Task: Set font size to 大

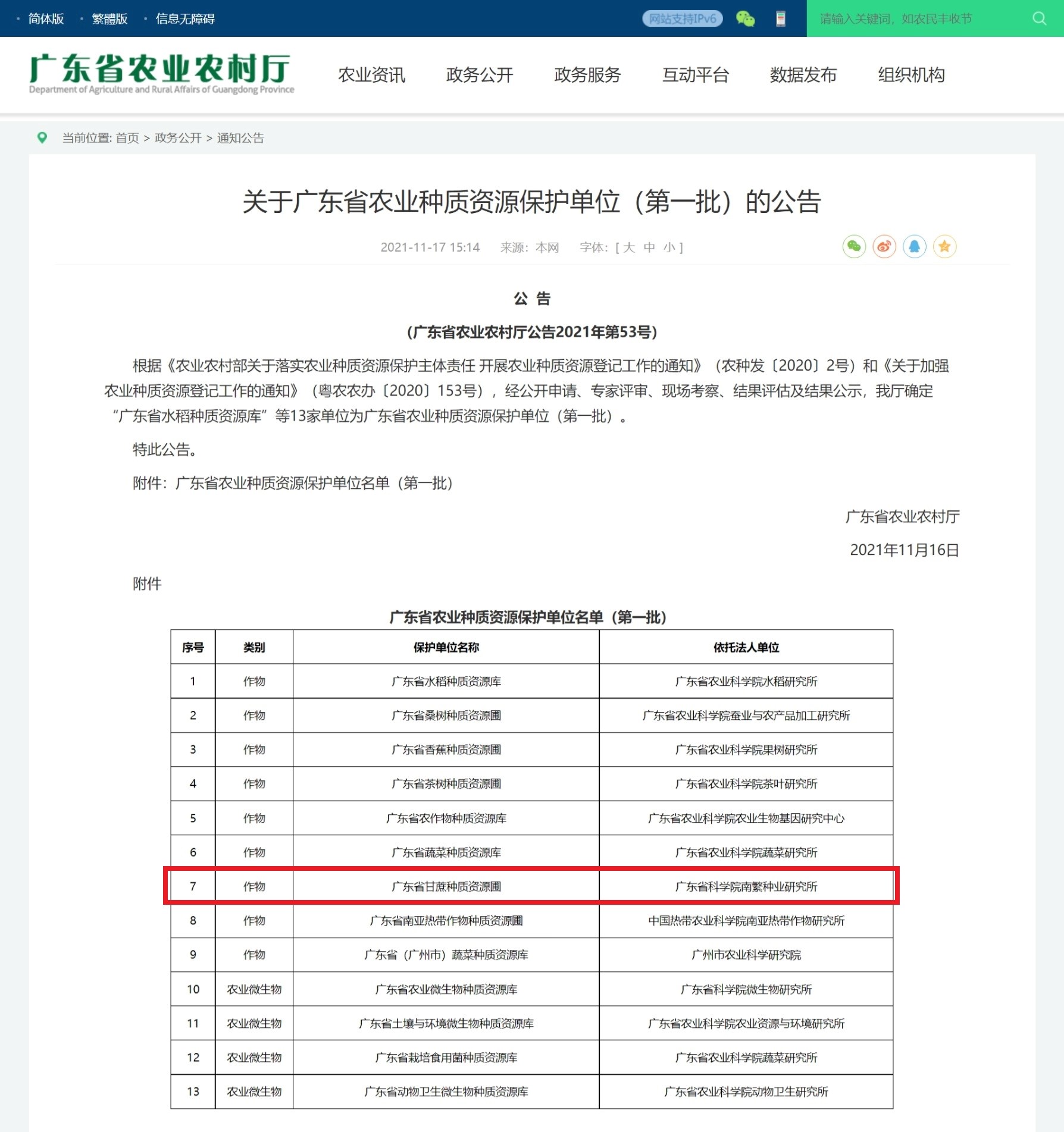Action: click(x=629, y=247)
